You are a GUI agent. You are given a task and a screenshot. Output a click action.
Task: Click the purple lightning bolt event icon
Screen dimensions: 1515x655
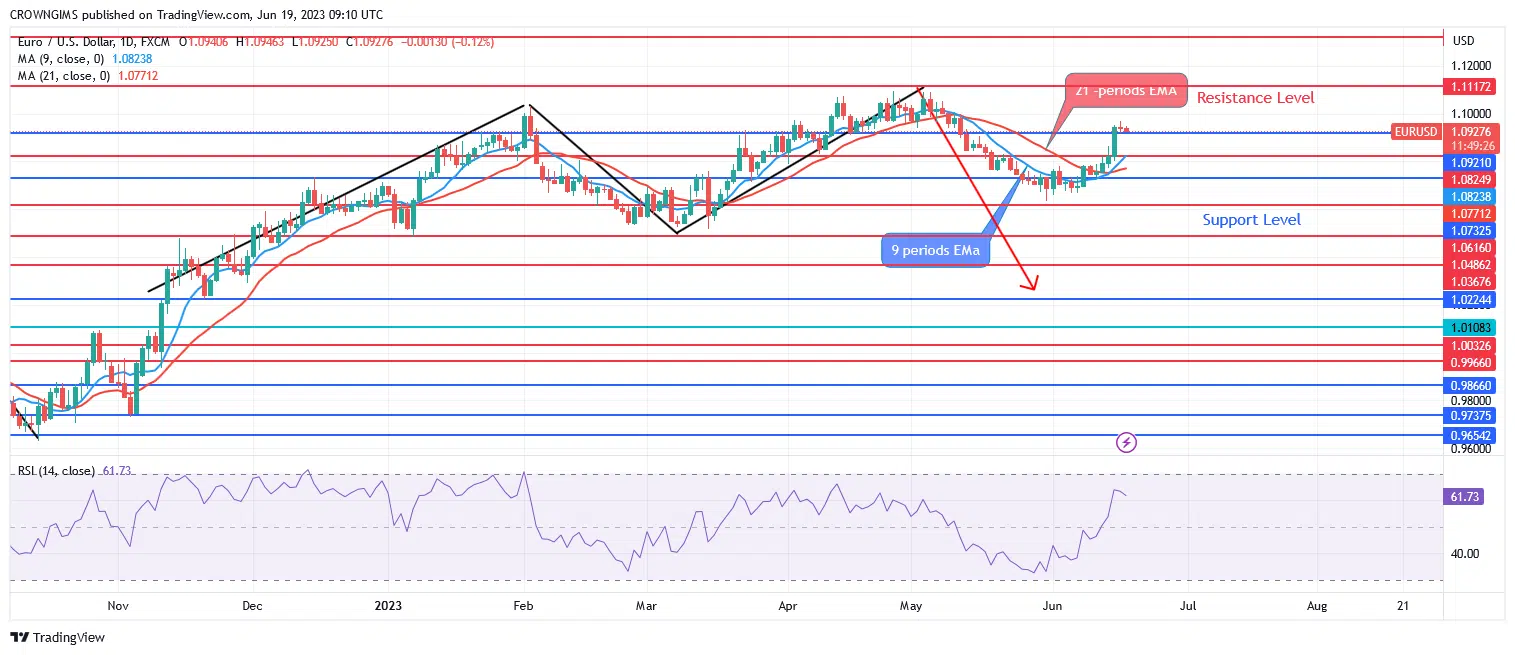click(1127, 441)
